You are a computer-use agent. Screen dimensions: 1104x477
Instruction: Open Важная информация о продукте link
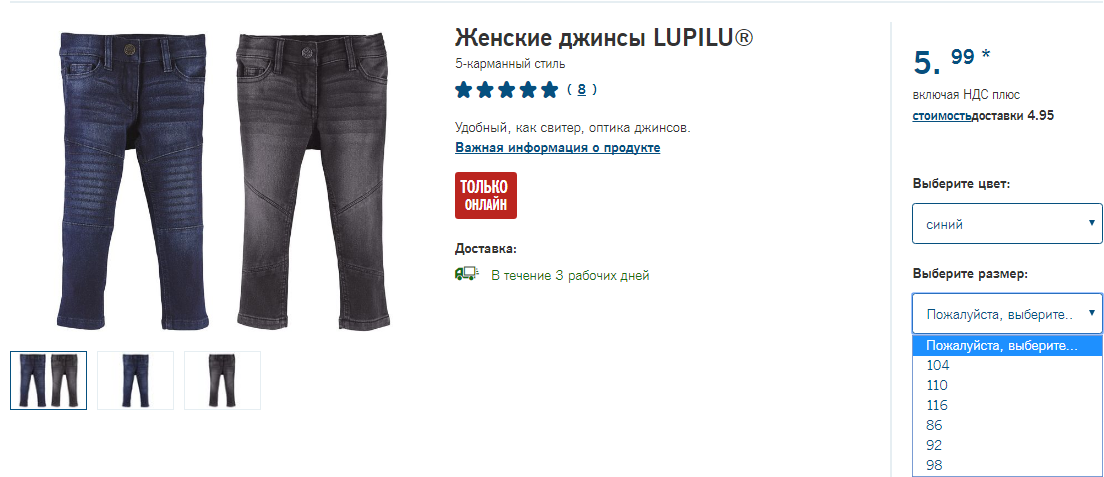coord(558,148)
